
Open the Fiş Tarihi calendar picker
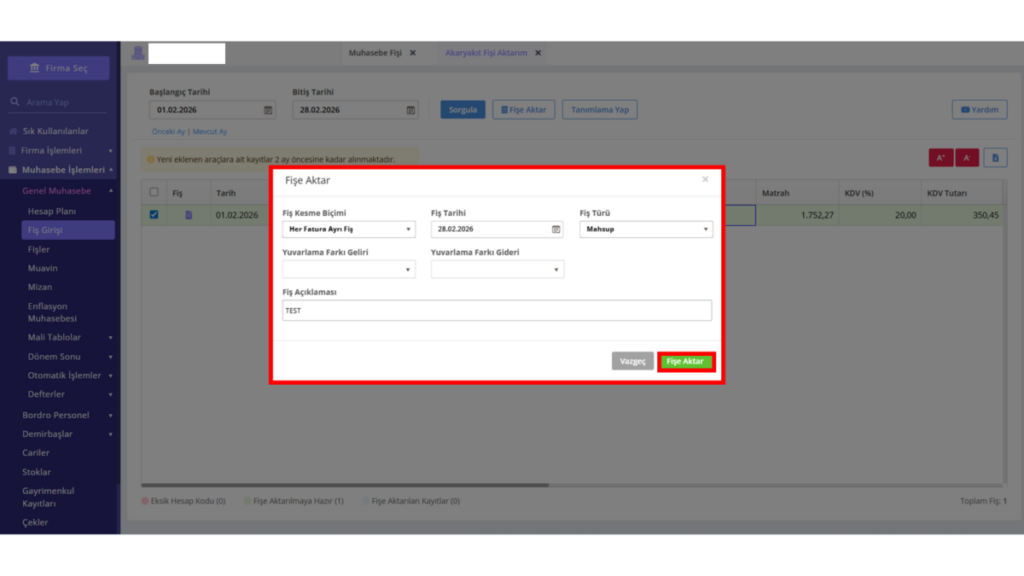556,229
